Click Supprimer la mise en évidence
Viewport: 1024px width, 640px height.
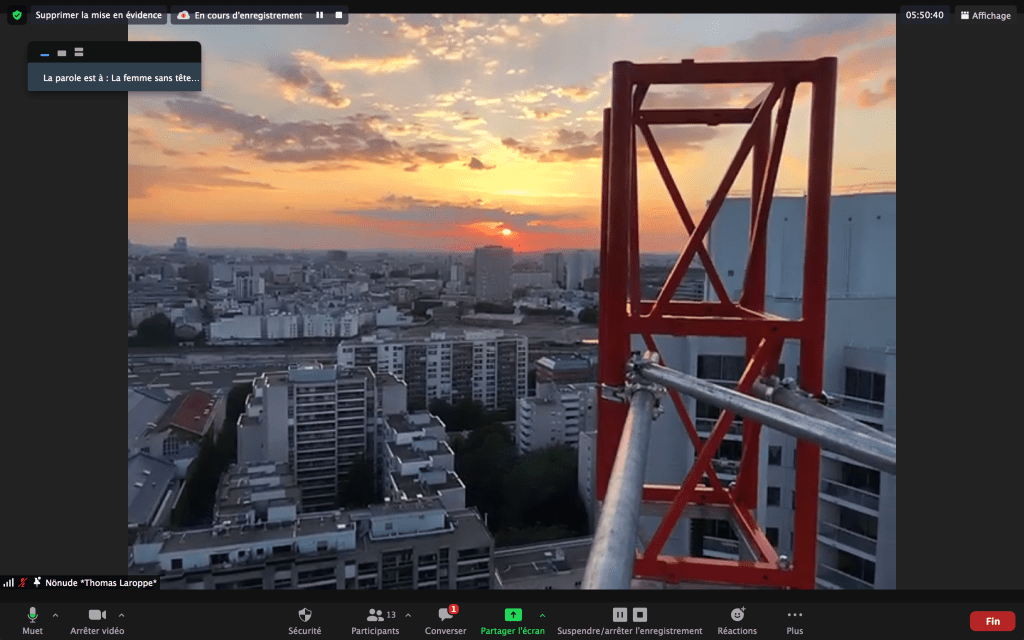click(98, 15)
